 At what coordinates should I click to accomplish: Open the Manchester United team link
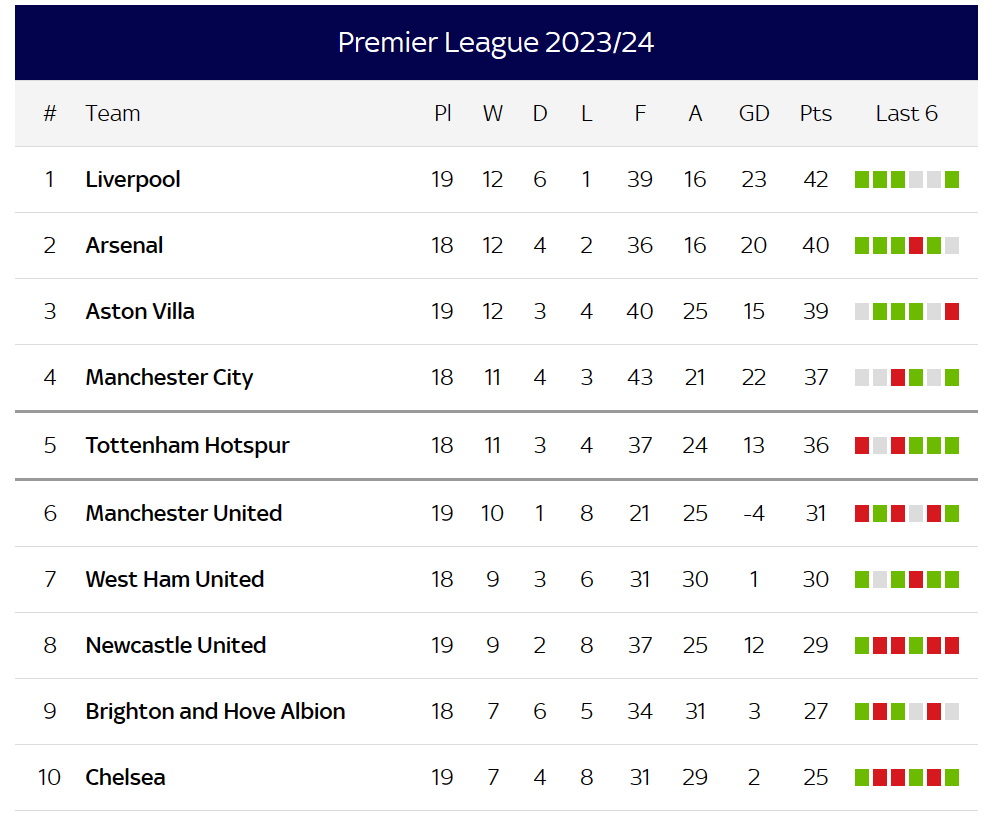(x=184, y=513)
